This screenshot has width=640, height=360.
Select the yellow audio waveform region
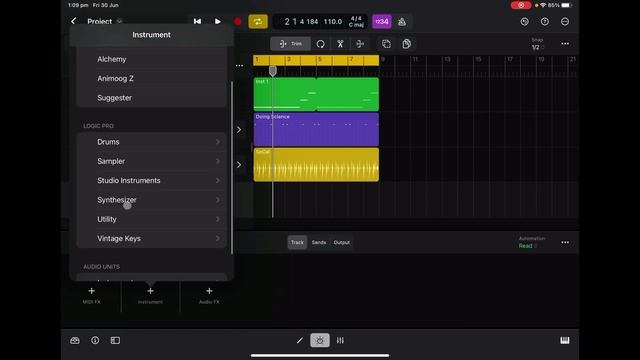pos(316,164)
